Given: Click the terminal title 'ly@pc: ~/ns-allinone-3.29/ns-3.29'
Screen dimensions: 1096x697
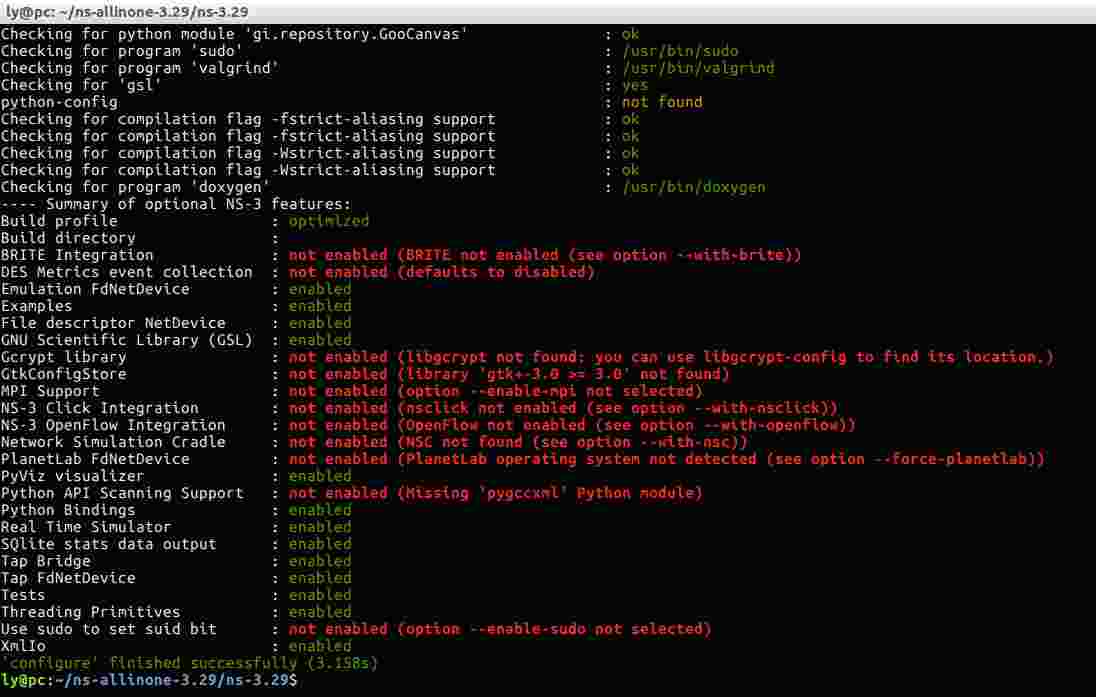Looking at the screenshot, I should (x=127, y=12).
